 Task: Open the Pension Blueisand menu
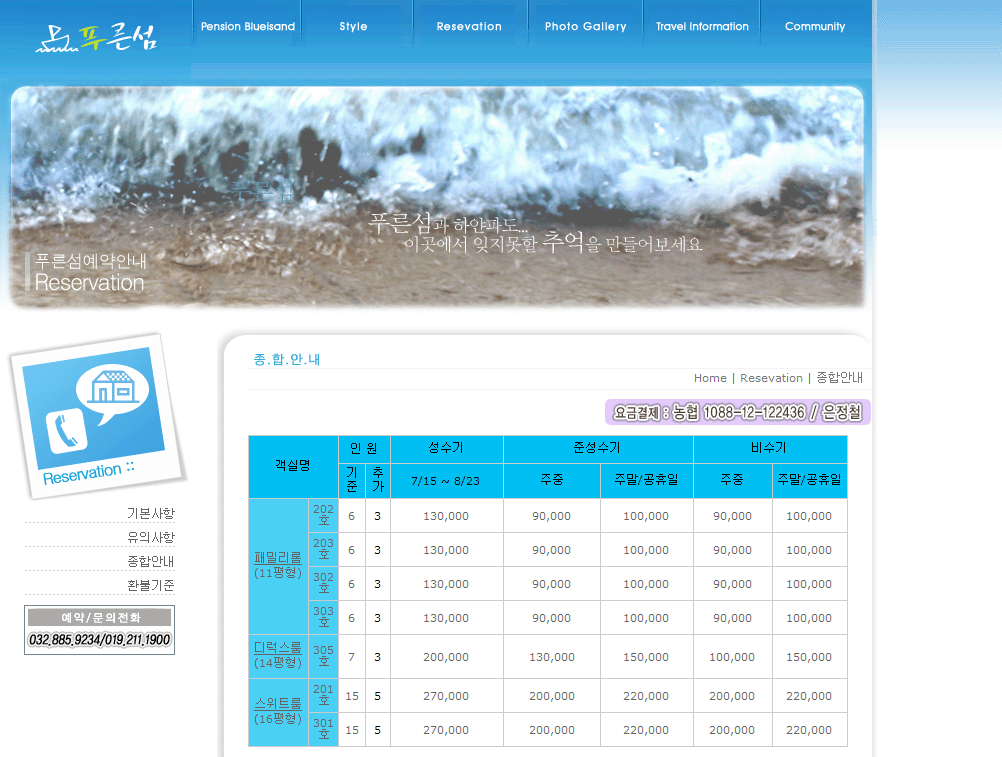(x=248, y=26)
